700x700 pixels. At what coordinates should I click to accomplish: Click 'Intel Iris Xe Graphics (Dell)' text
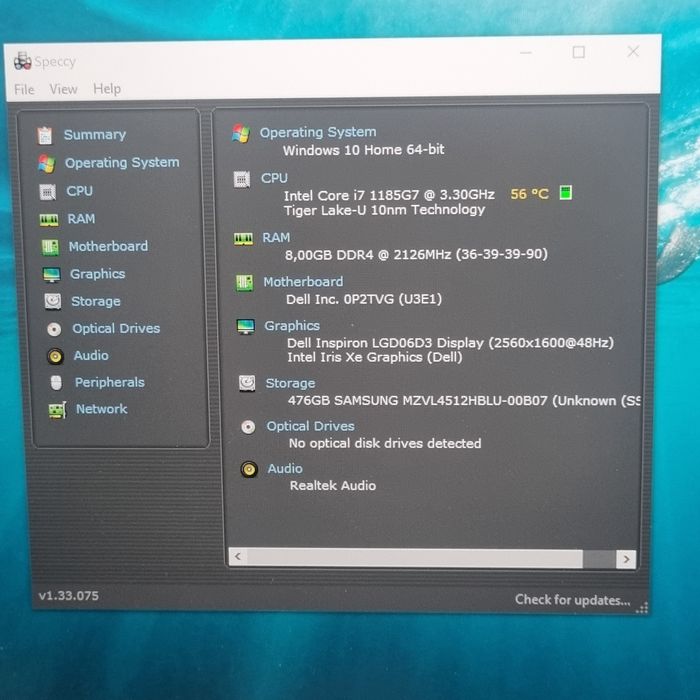(375, 357)
